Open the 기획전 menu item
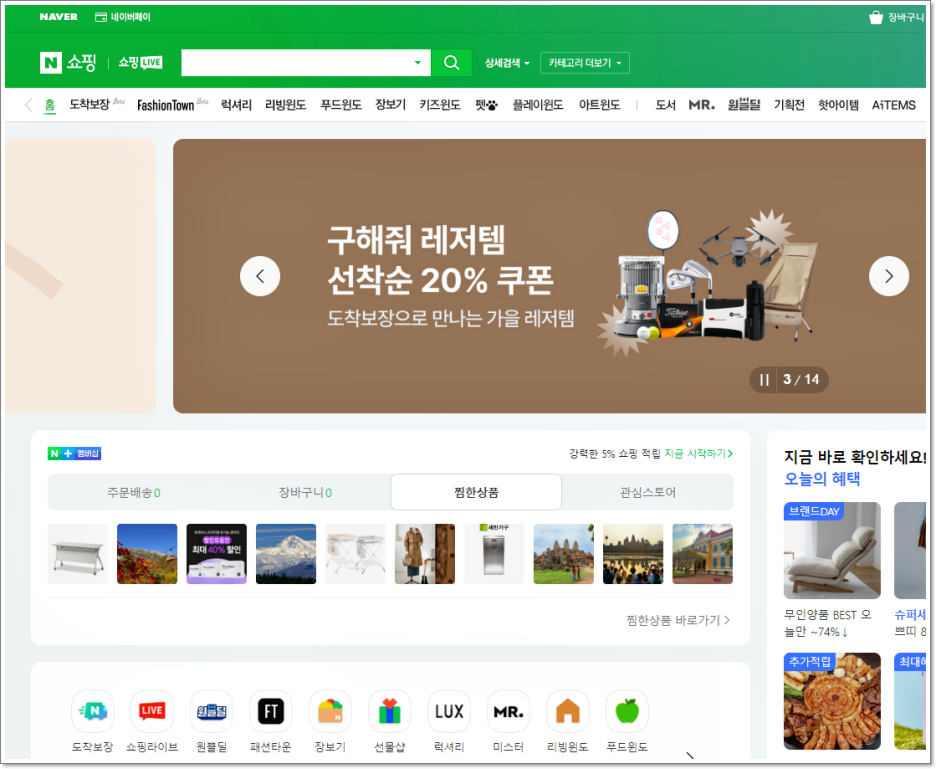This screenshot has width=936, height=769. pyautogui.click(x=789, y=105)
